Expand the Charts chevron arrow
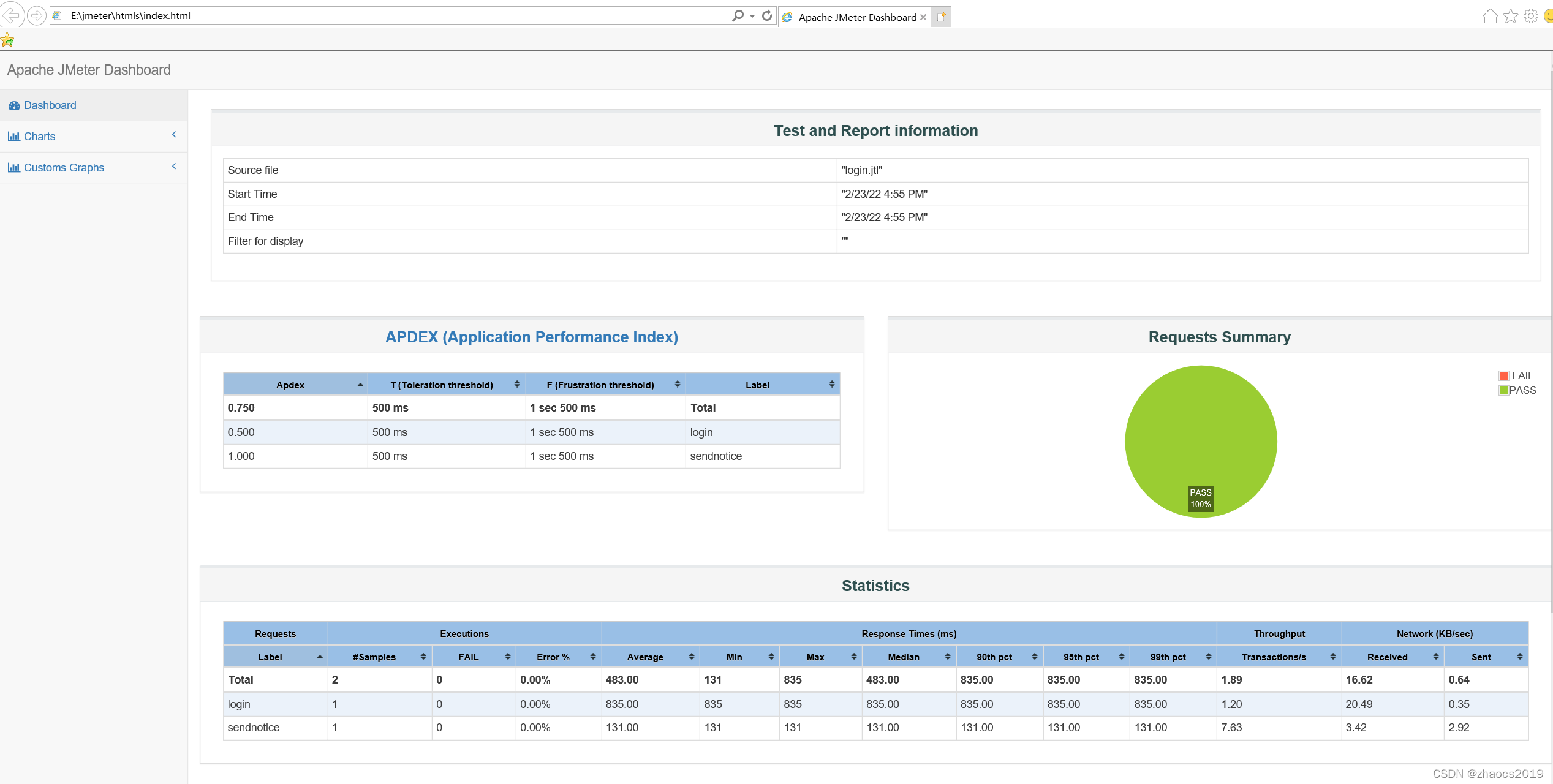The height and width of the screenshot is (784, 1553). tap(174, 135)
